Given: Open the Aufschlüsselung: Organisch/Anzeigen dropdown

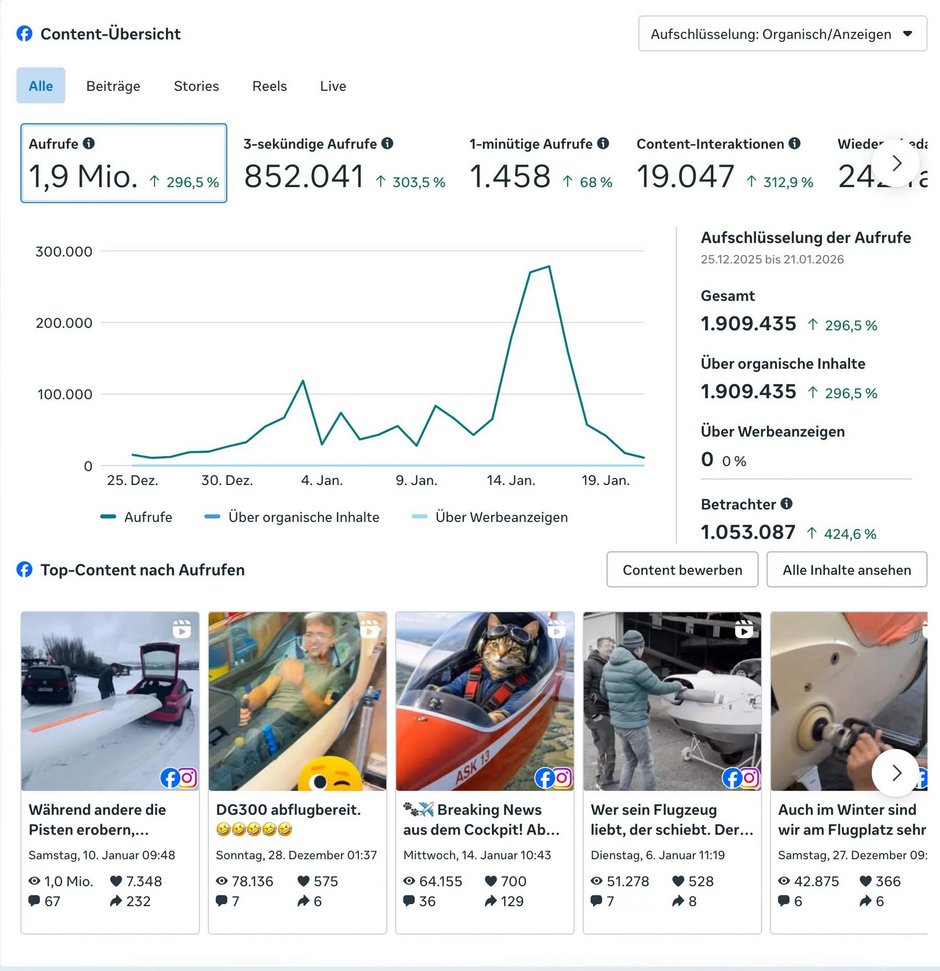Looking at the screenshot, I should click(782, 34).
